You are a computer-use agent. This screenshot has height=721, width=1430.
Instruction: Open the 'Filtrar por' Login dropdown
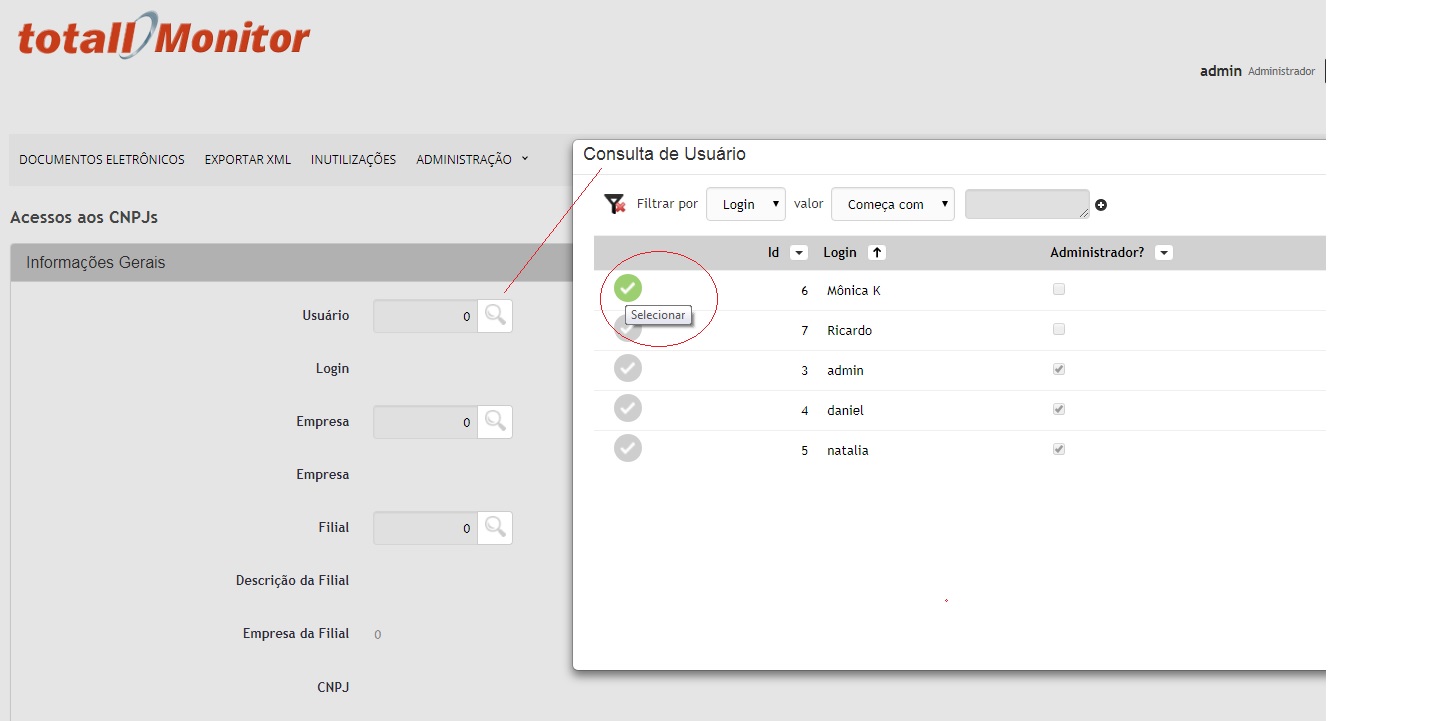coord(746,204)
